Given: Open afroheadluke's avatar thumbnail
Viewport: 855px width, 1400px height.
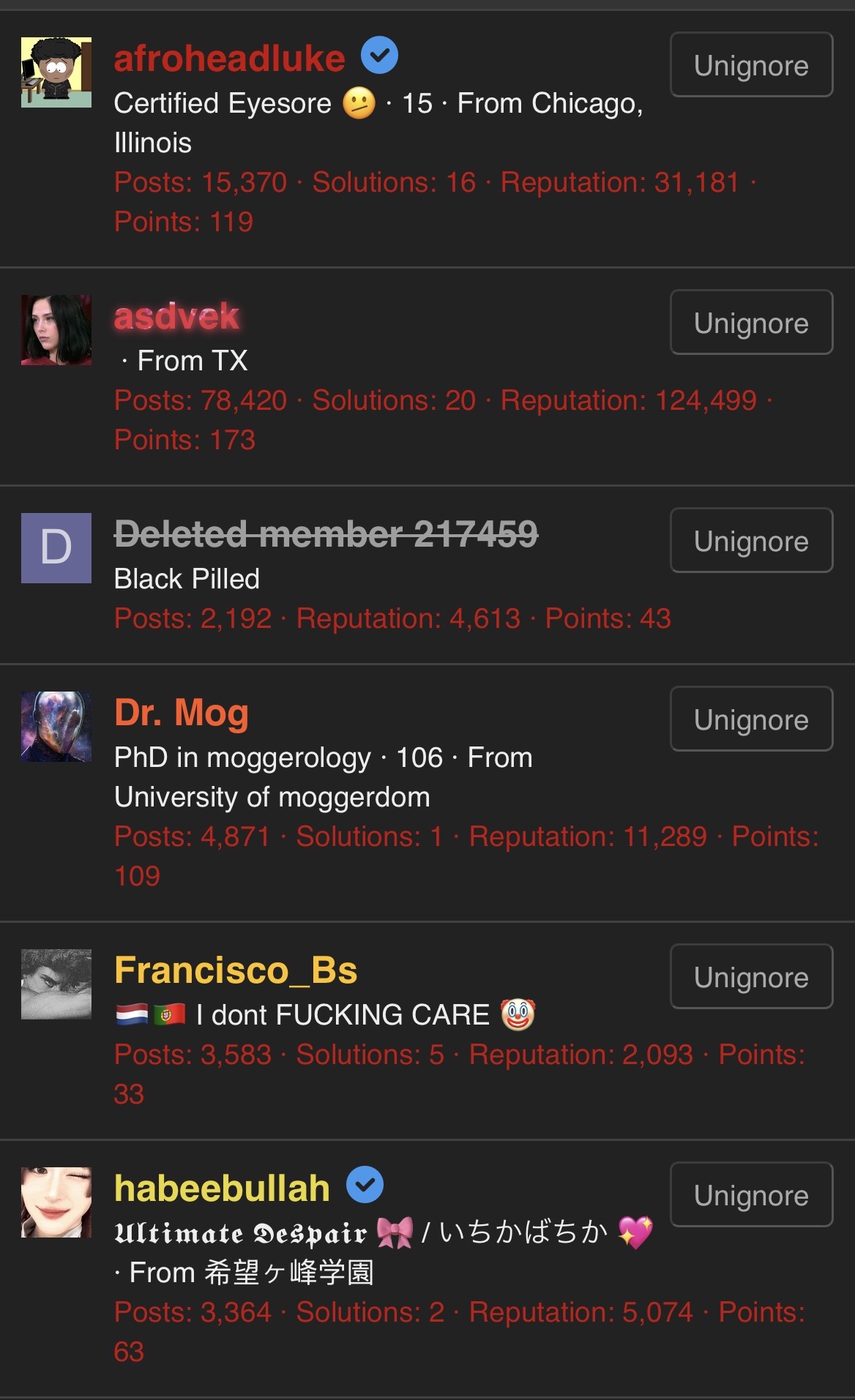Looking at the screenshot, I should click(56, 72).
